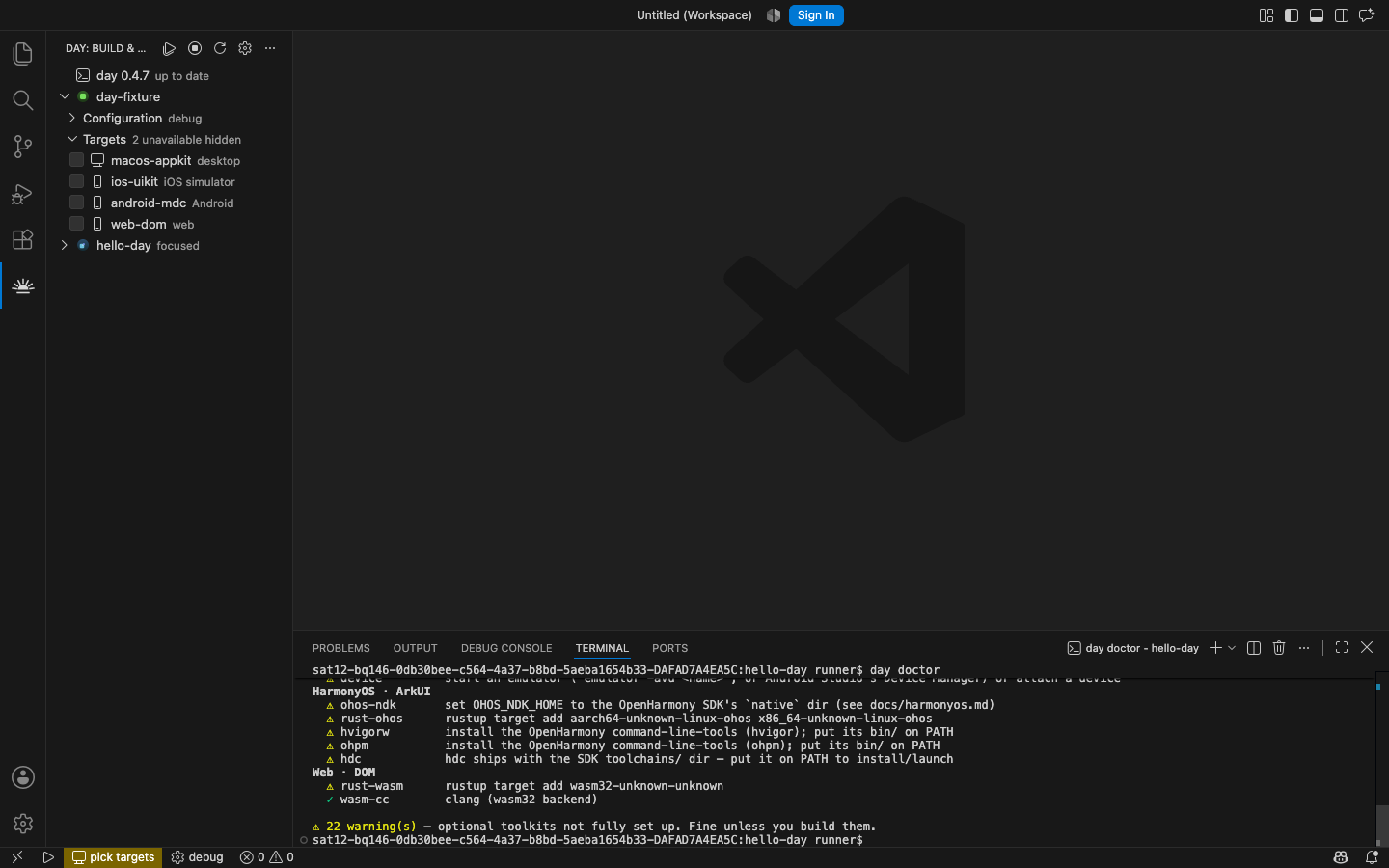Select the Terminal tab
Image resolution: width=1389 pixels, height=868 pixels.
602,648
